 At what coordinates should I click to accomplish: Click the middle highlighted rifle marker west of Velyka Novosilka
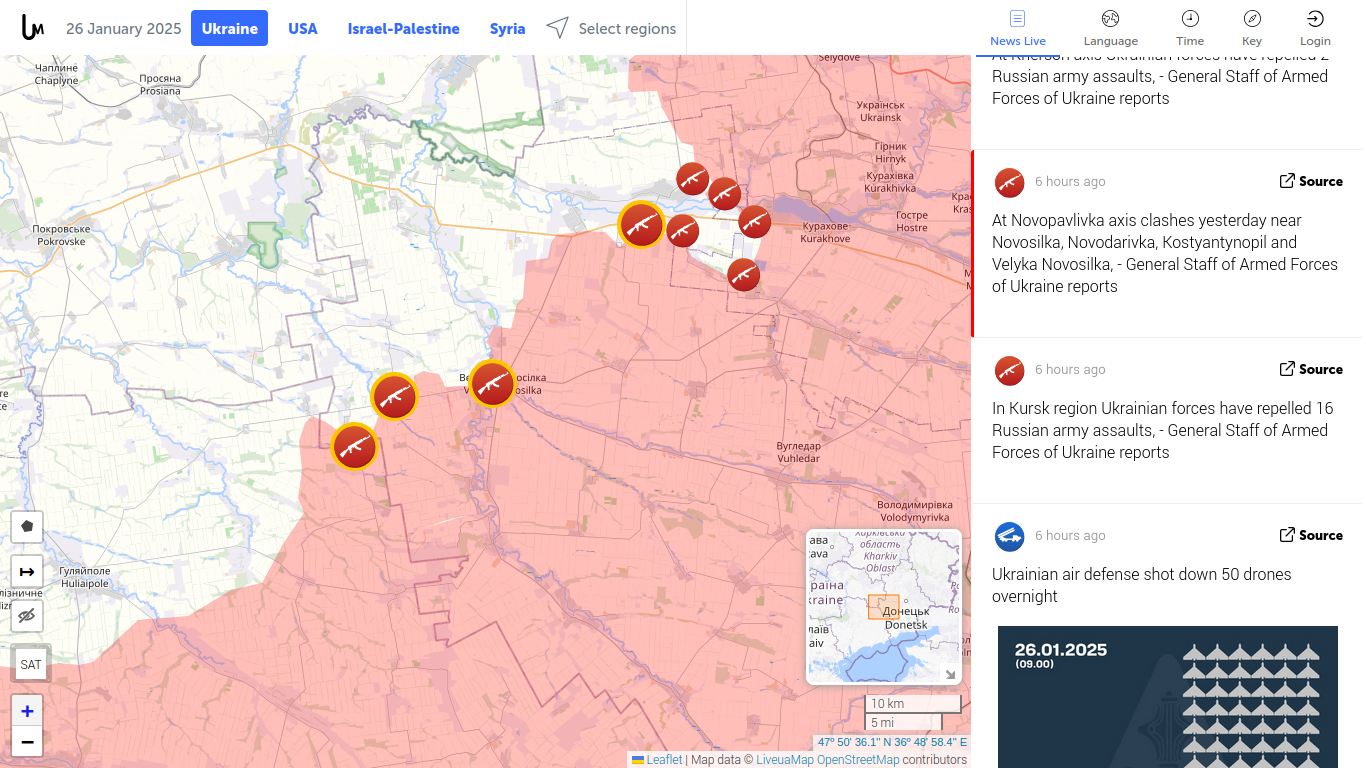point(394,396)
